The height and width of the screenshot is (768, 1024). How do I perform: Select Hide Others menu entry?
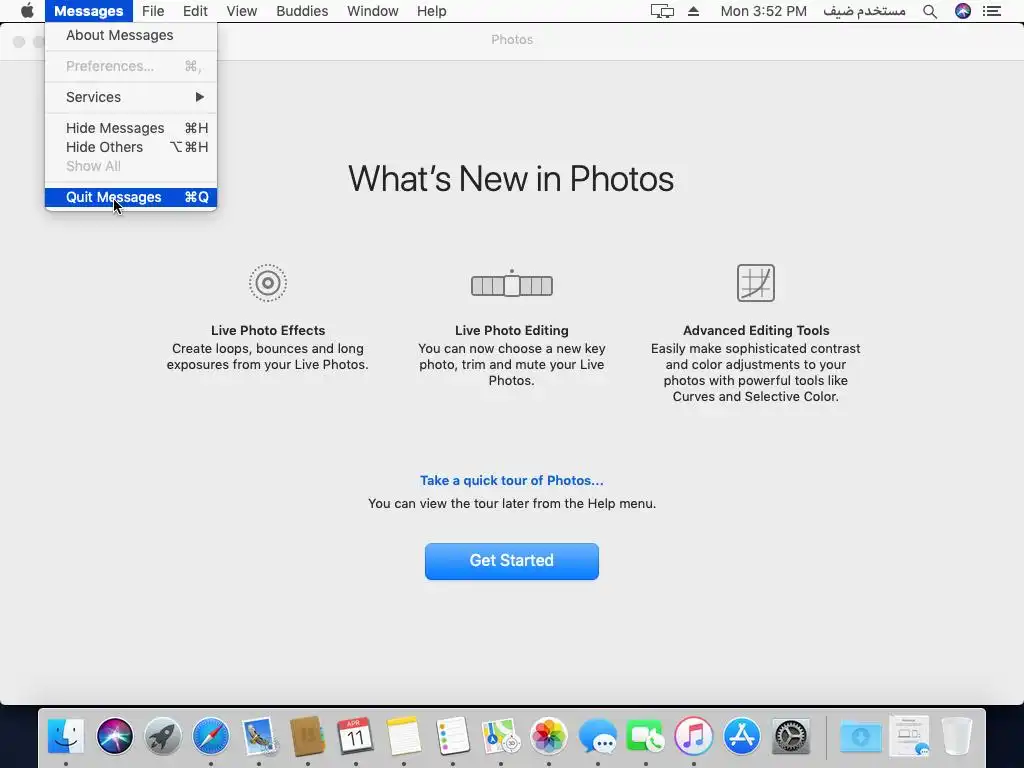(x=131, y=147)
